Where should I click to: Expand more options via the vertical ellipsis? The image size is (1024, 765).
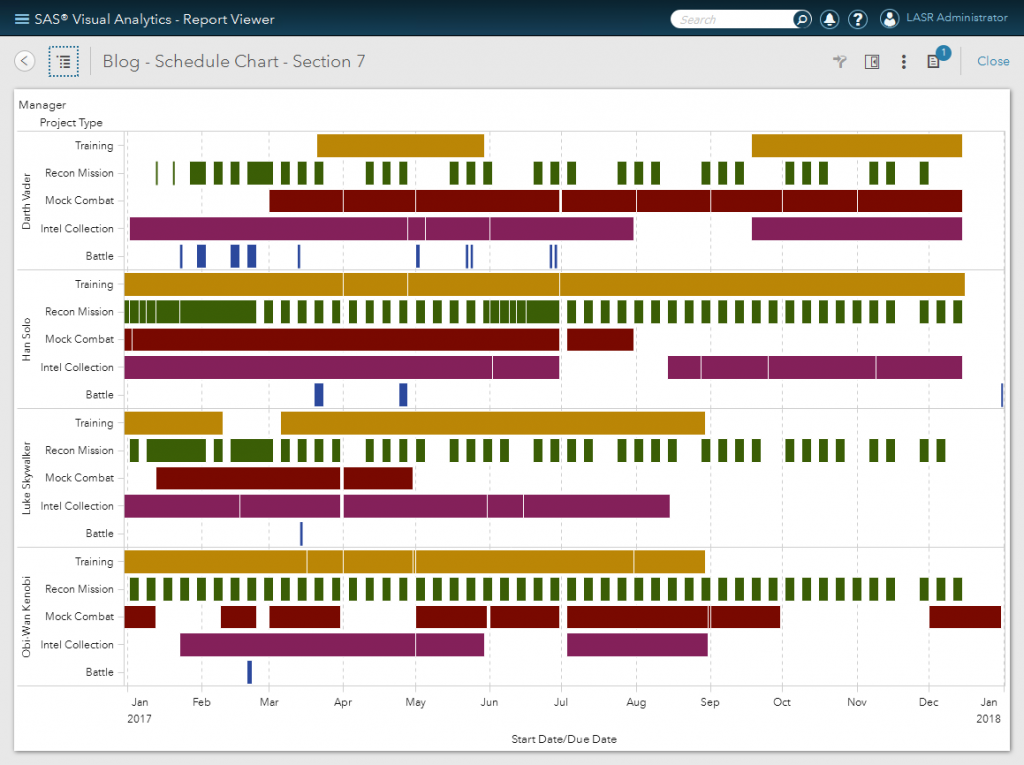(903, 62)
